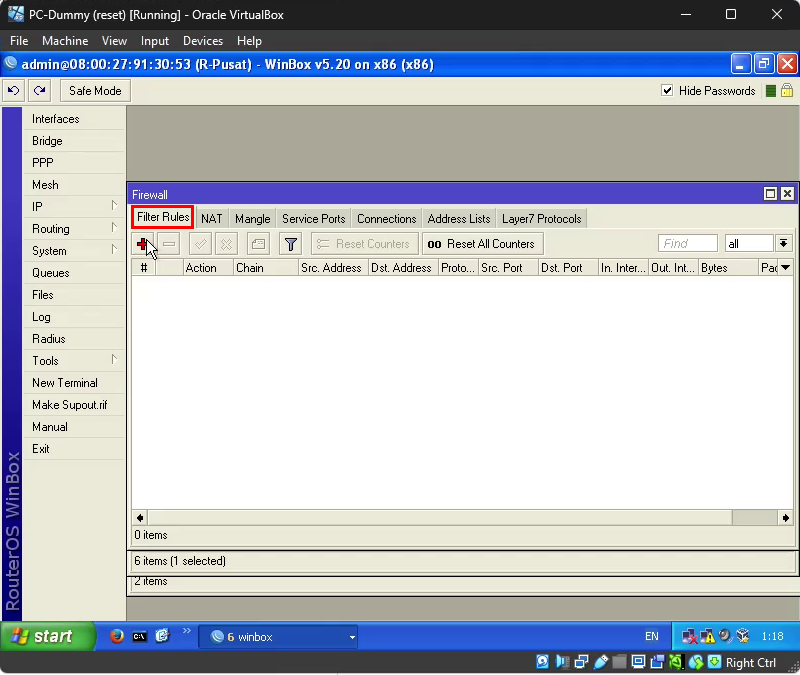Click the padlock icon at top right
This screenshot has width=800, height=675.
coord(787,91)
